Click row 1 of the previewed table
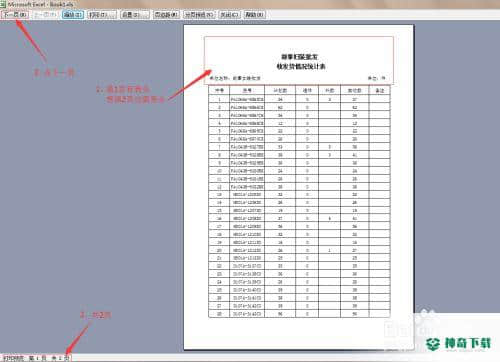 tap(299, 99)
